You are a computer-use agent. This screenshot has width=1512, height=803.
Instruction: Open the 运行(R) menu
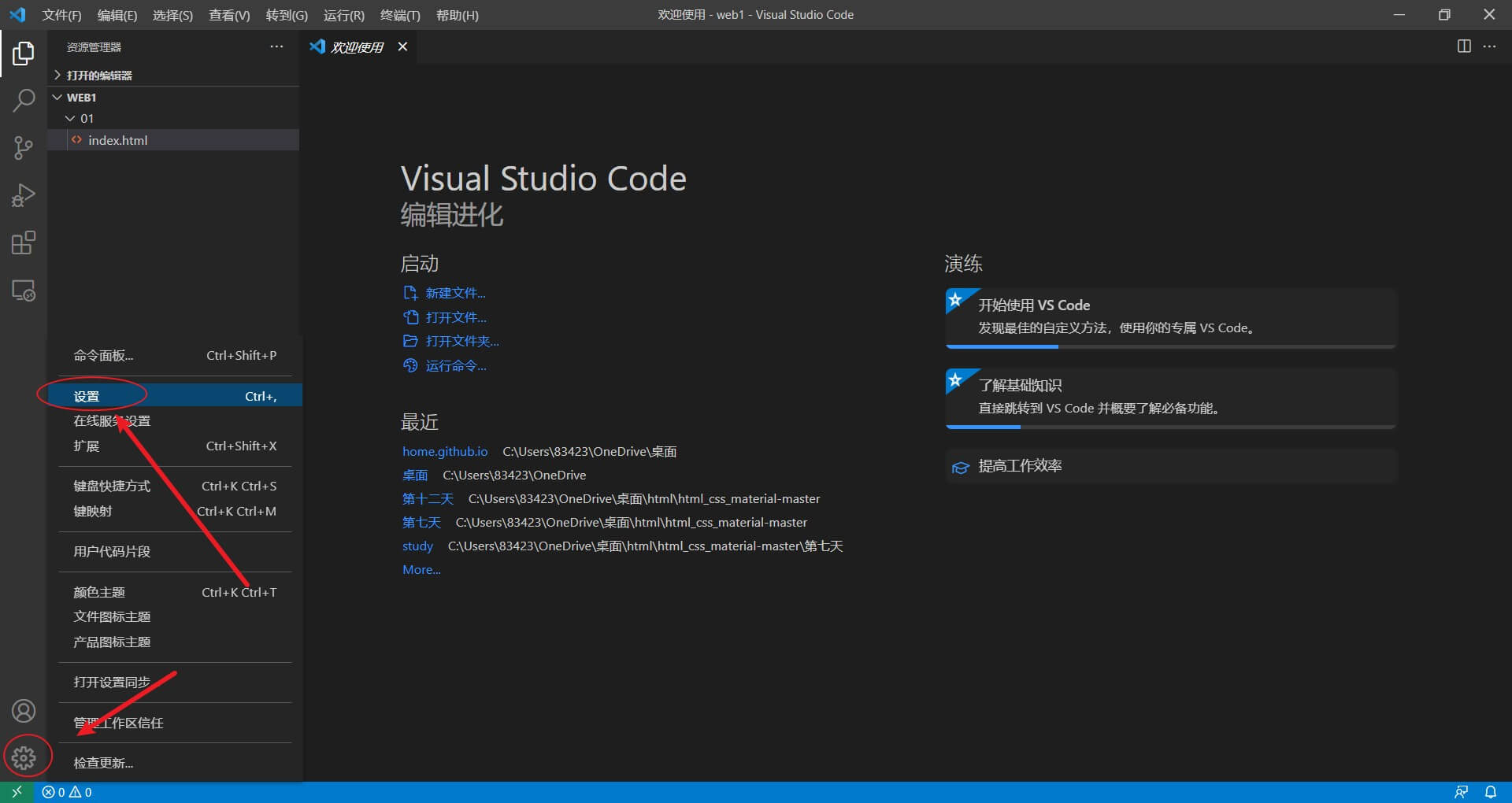point(344,15)
